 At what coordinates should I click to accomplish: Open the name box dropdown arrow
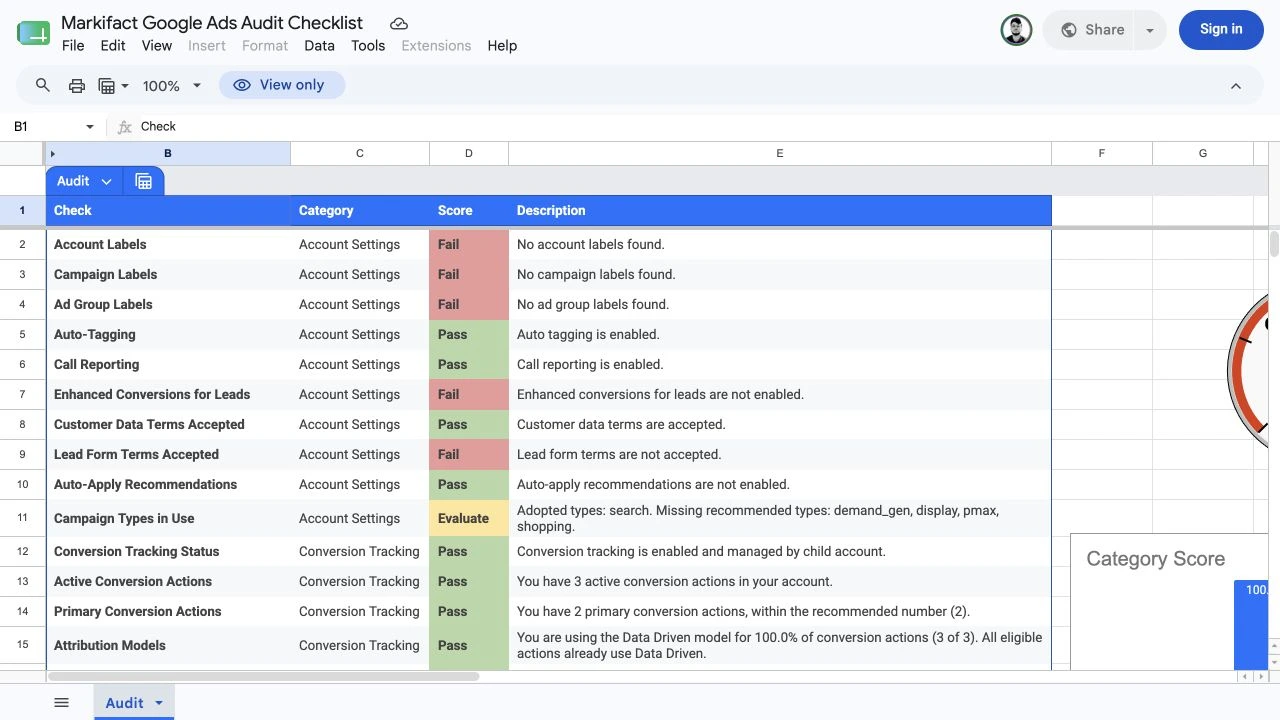(90, 127)
